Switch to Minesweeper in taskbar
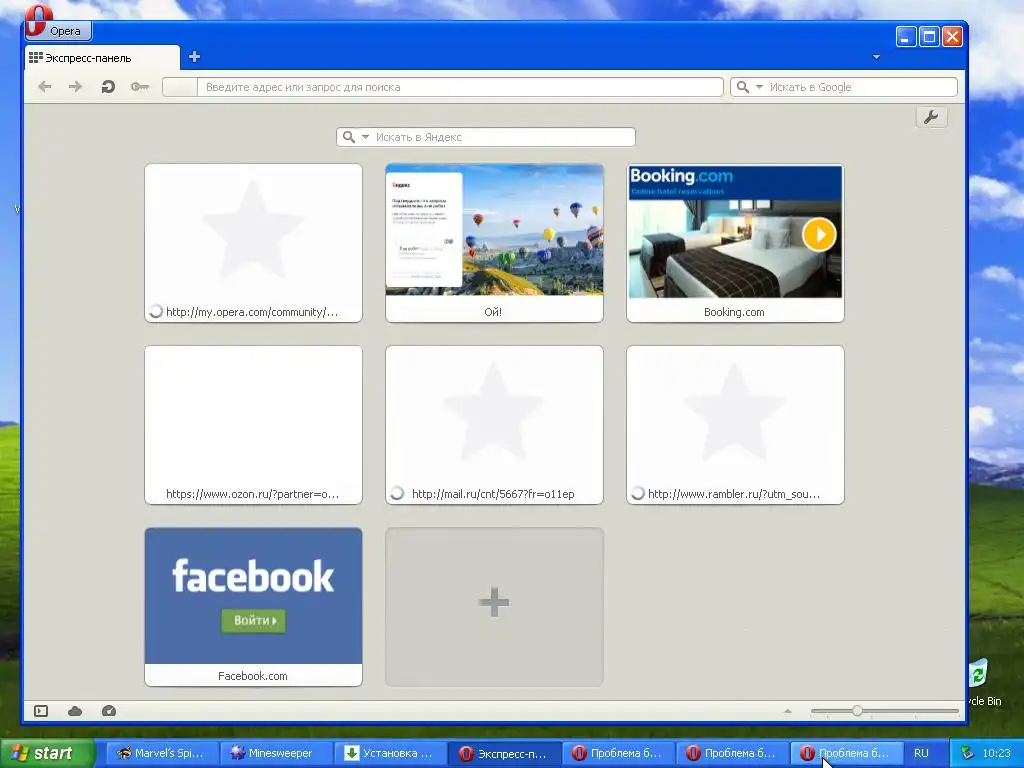1024x768 pixels. pyautogui.click(x=275, y=753)
